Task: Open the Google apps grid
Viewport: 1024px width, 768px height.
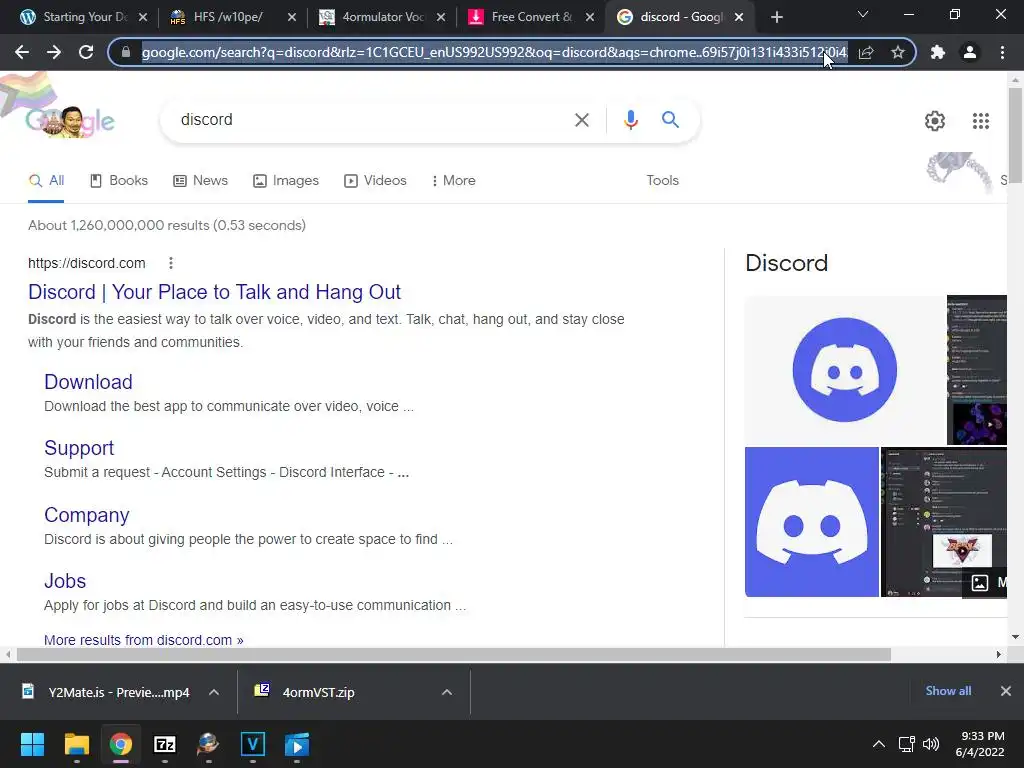Action: (x=980, y=121)
